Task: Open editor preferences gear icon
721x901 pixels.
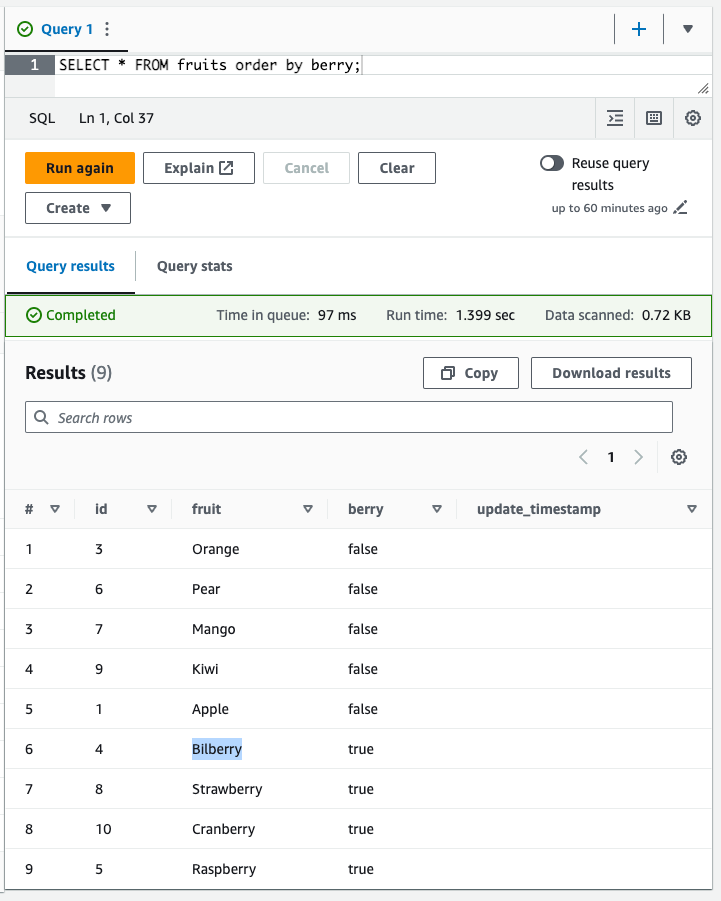Action: (693, 118)
